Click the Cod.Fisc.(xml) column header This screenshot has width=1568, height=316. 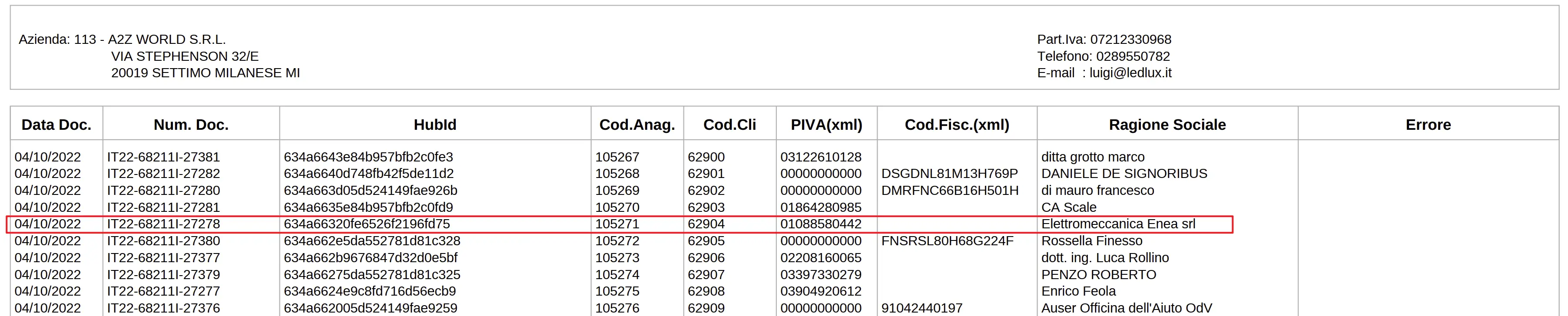(x=956, y=125)
